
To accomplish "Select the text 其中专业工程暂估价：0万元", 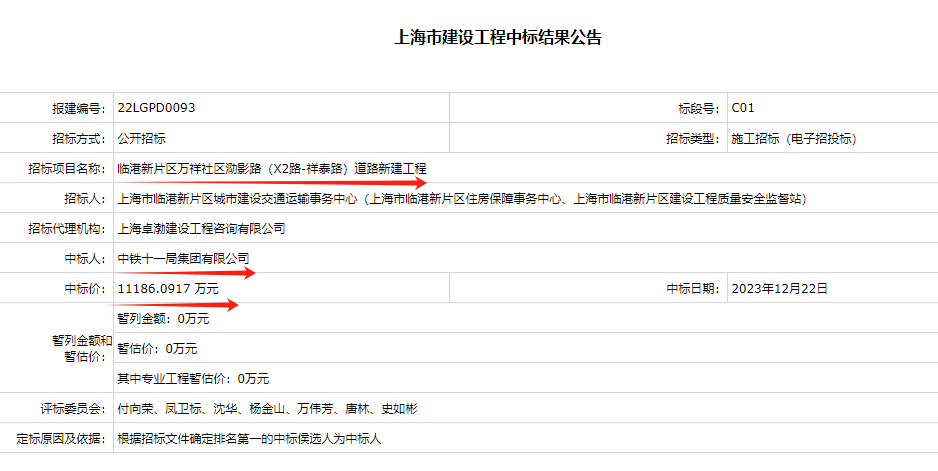I will coord(193,378).
